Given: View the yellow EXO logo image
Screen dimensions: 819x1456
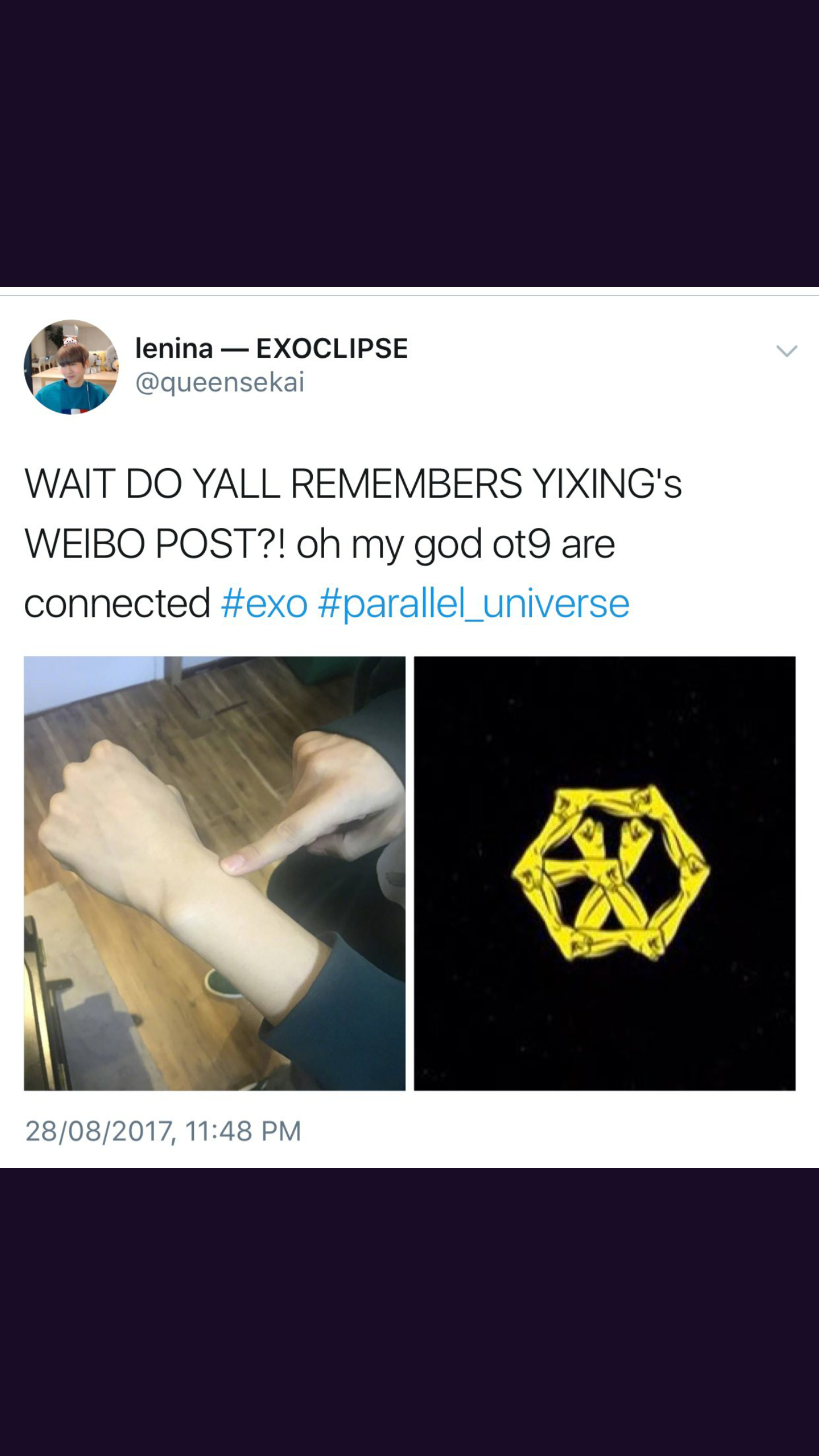Looking at the screenshot, I should point(605,873).
